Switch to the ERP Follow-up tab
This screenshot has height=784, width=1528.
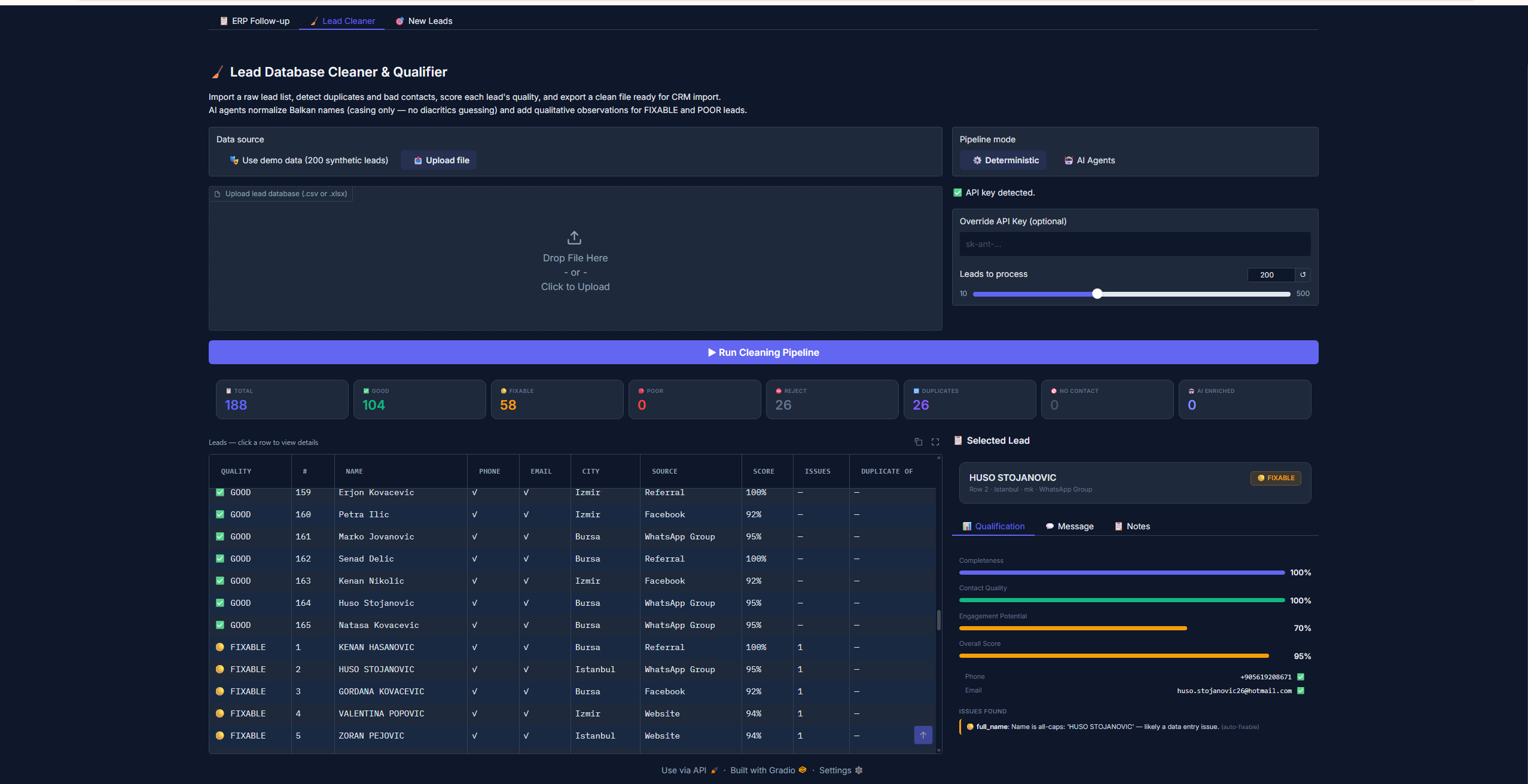[255, 21]
